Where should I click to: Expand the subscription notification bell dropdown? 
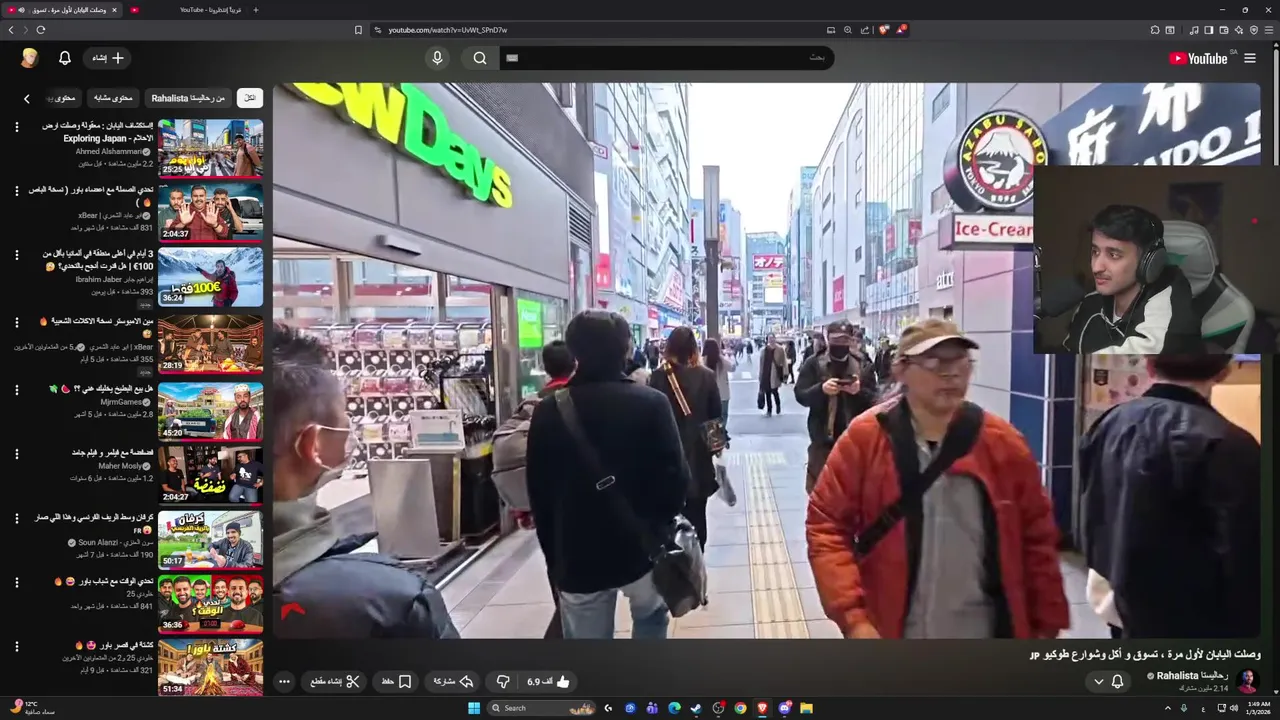[x=1108, y=681]
